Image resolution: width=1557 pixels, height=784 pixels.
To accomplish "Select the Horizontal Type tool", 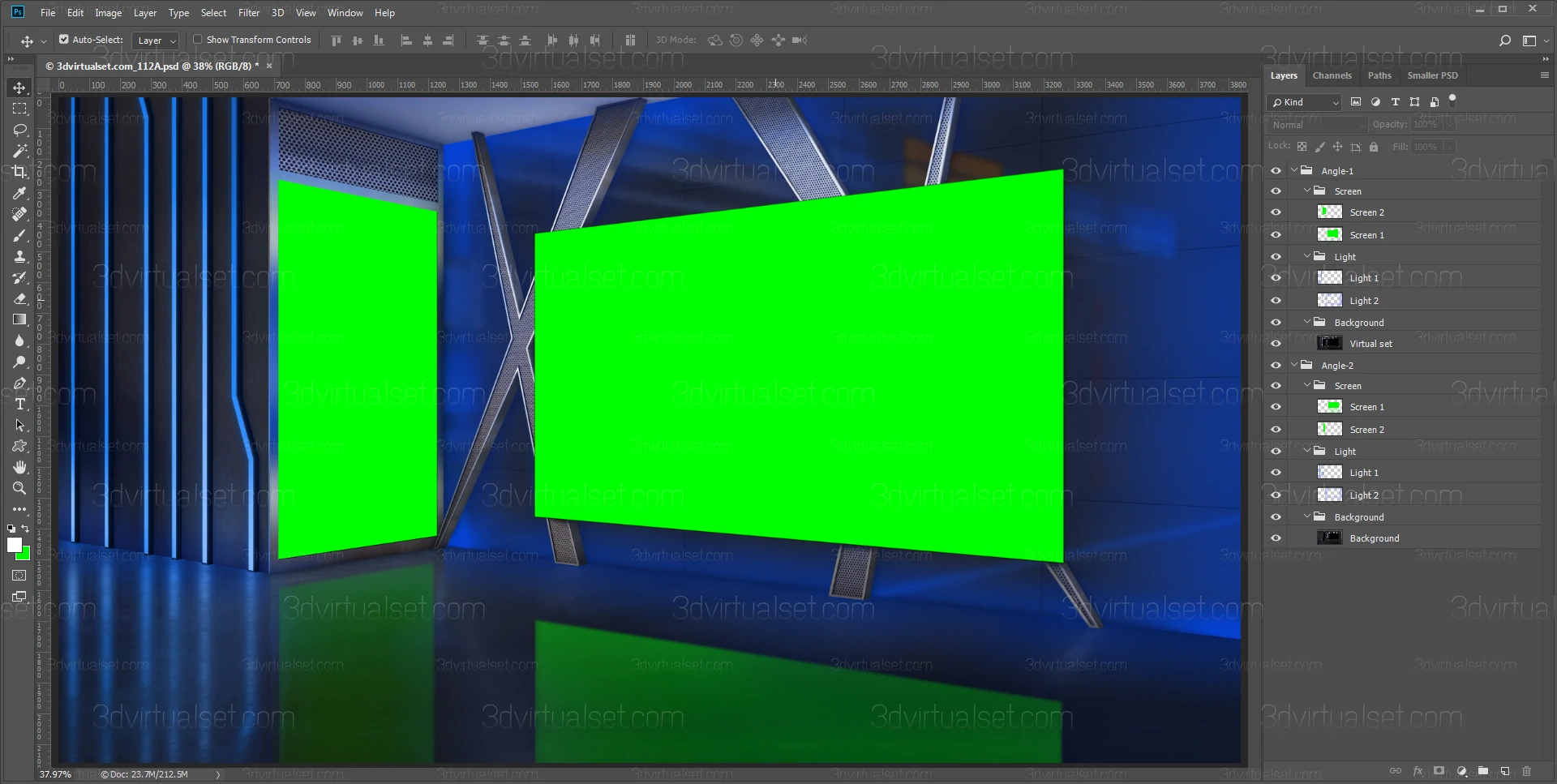I will (19, 404).
